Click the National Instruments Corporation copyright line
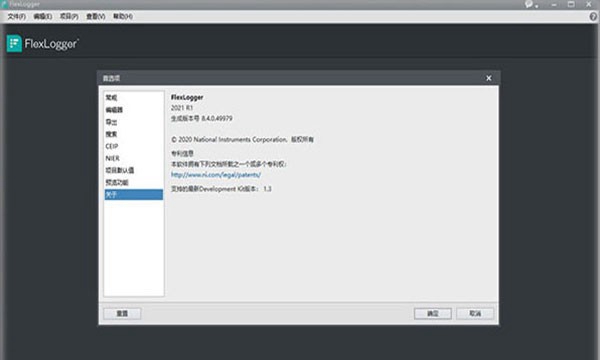This screenshot has height=360, width=600. [242, 140]
